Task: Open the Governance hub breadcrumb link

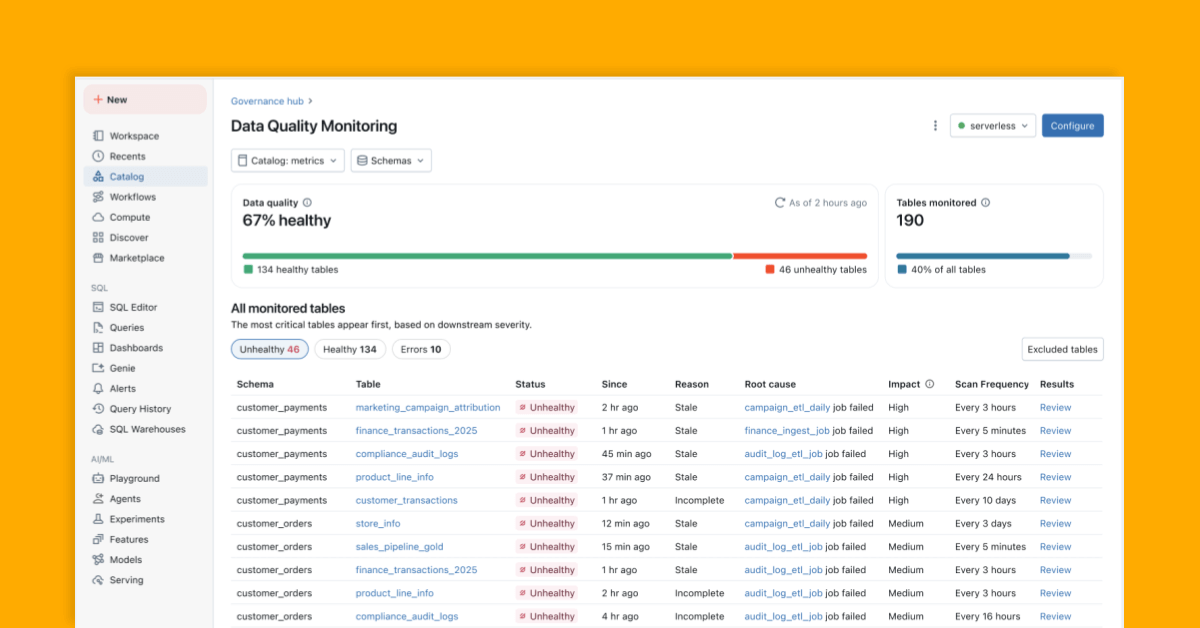Action: point(266,100)
